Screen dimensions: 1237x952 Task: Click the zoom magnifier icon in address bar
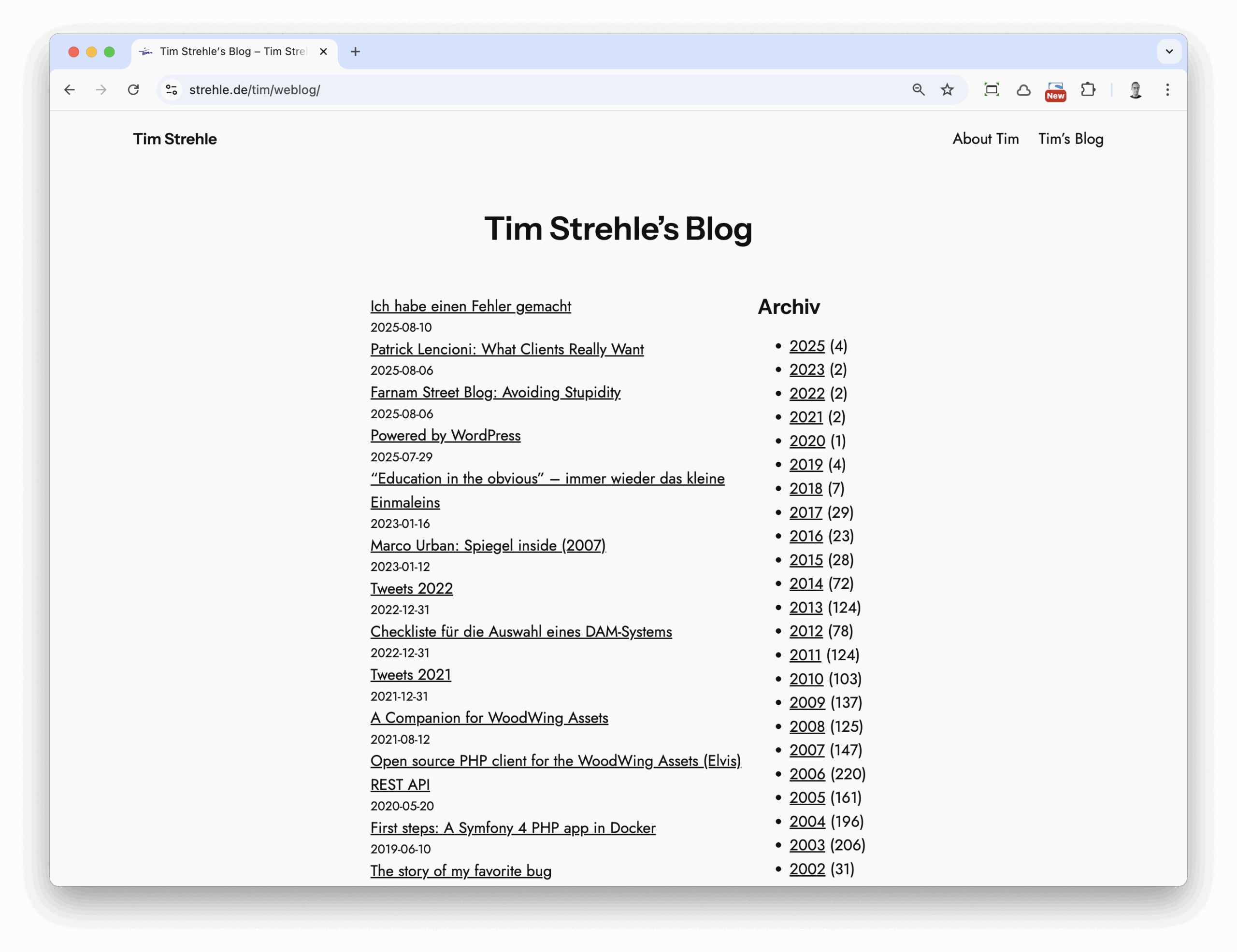tap(918, 89)
